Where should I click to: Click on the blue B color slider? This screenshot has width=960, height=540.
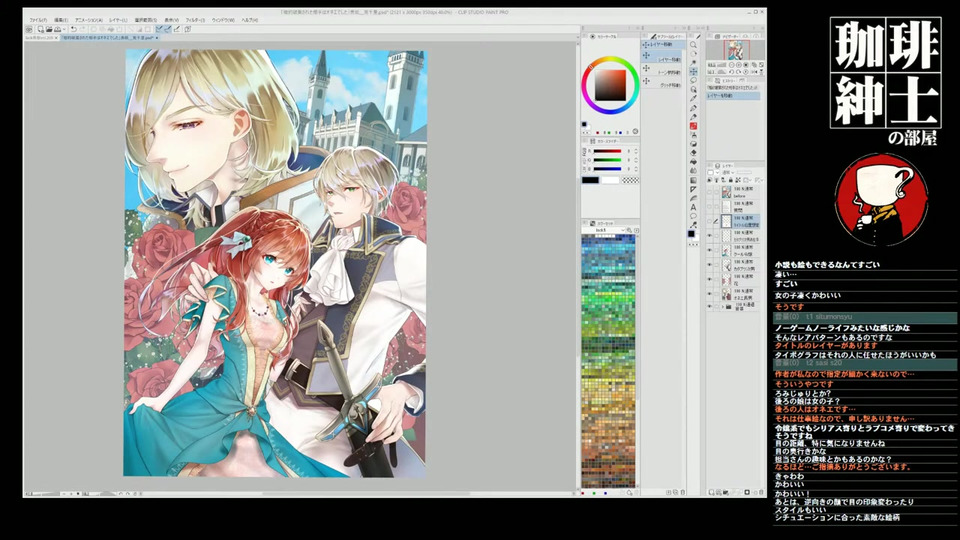coord(607,169)
